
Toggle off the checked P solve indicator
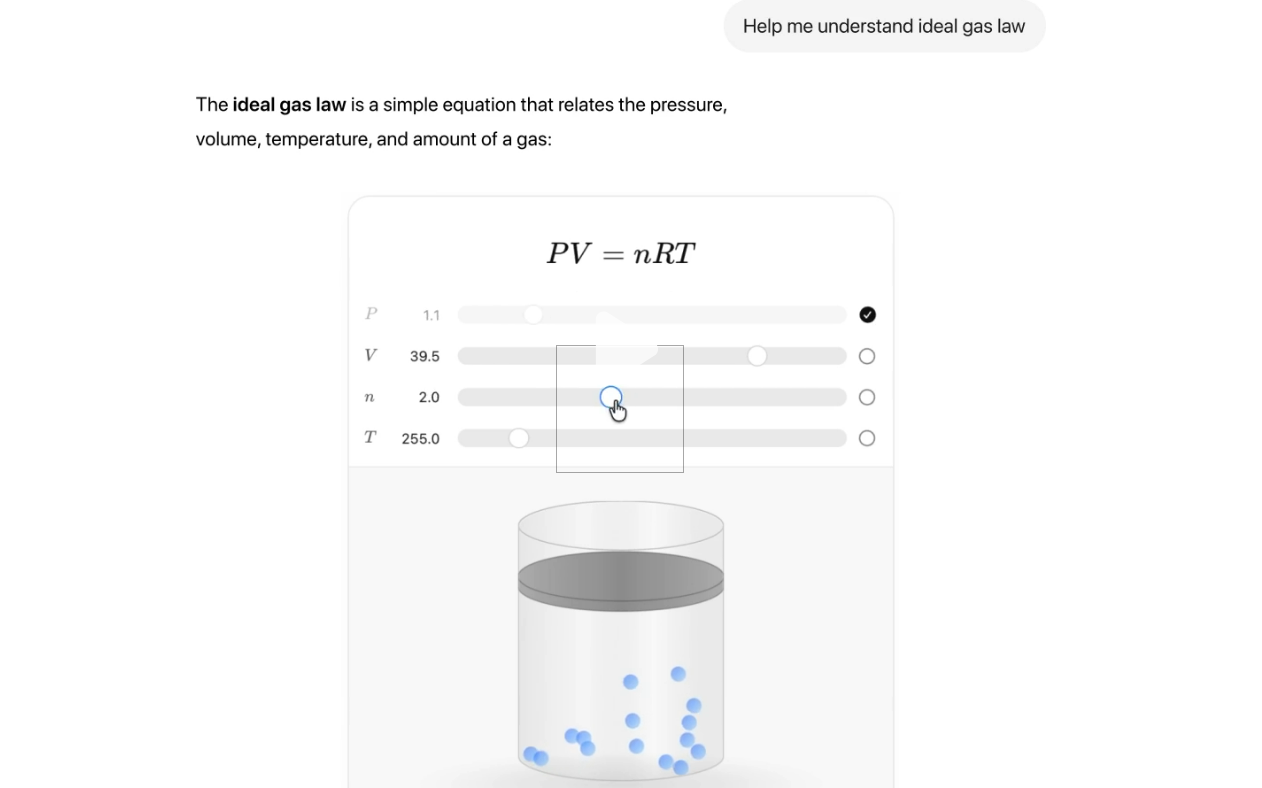[x=866, y=315]
